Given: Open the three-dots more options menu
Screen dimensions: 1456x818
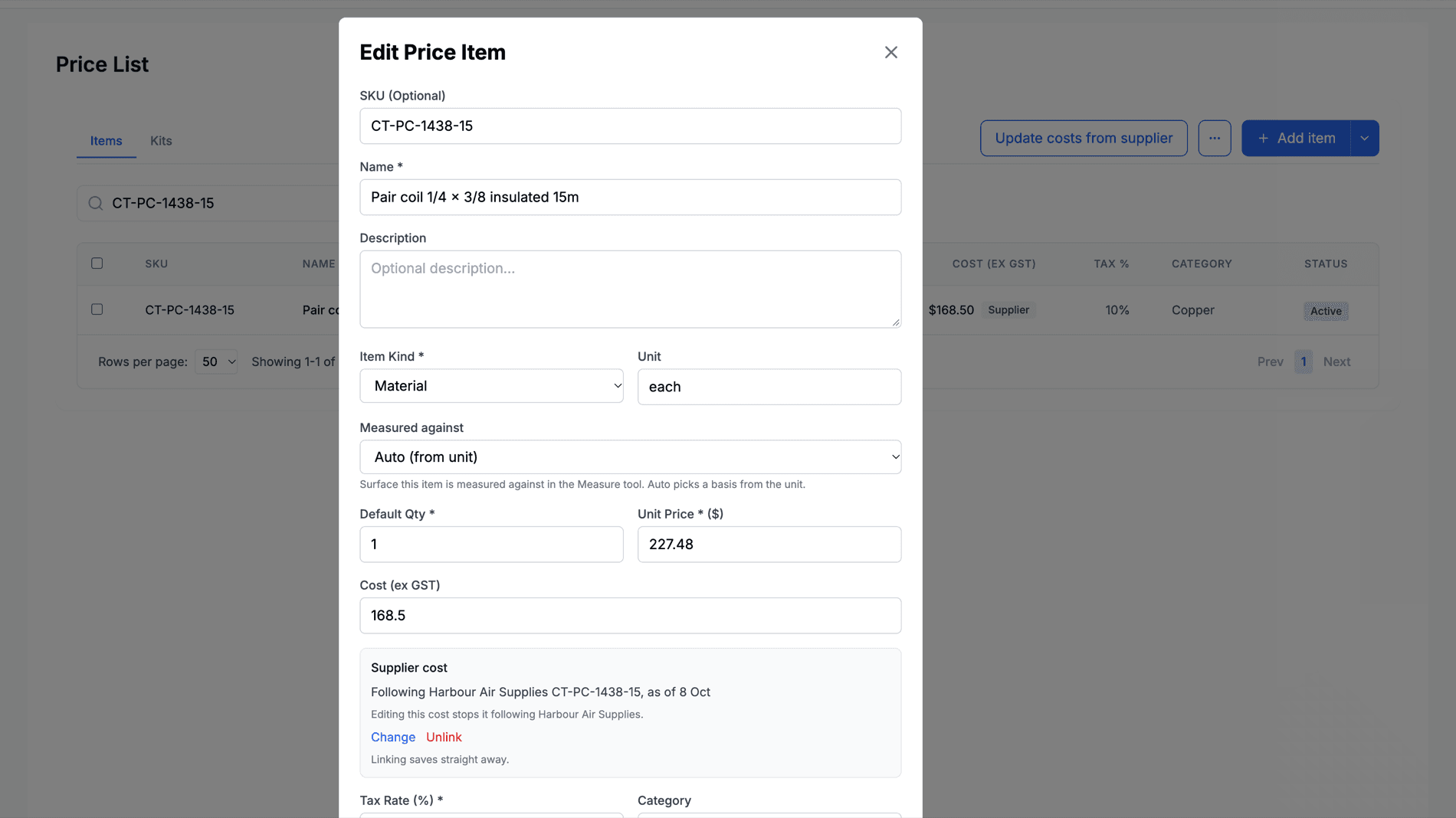Looking at the screenshot, I should (1215, 138).
